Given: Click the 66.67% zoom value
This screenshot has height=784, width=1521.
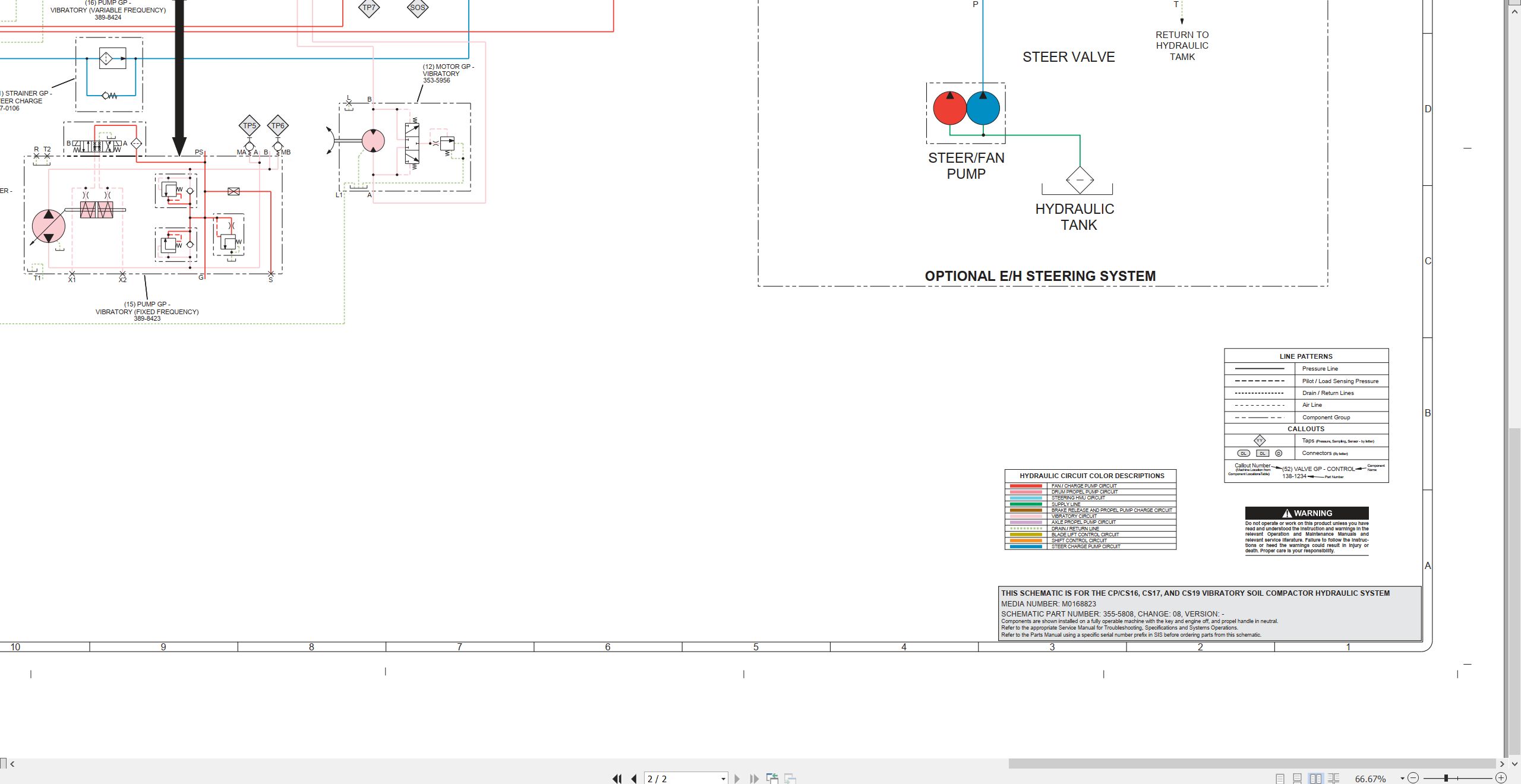Looking at the screenshot, I should tap(1370, 779).
